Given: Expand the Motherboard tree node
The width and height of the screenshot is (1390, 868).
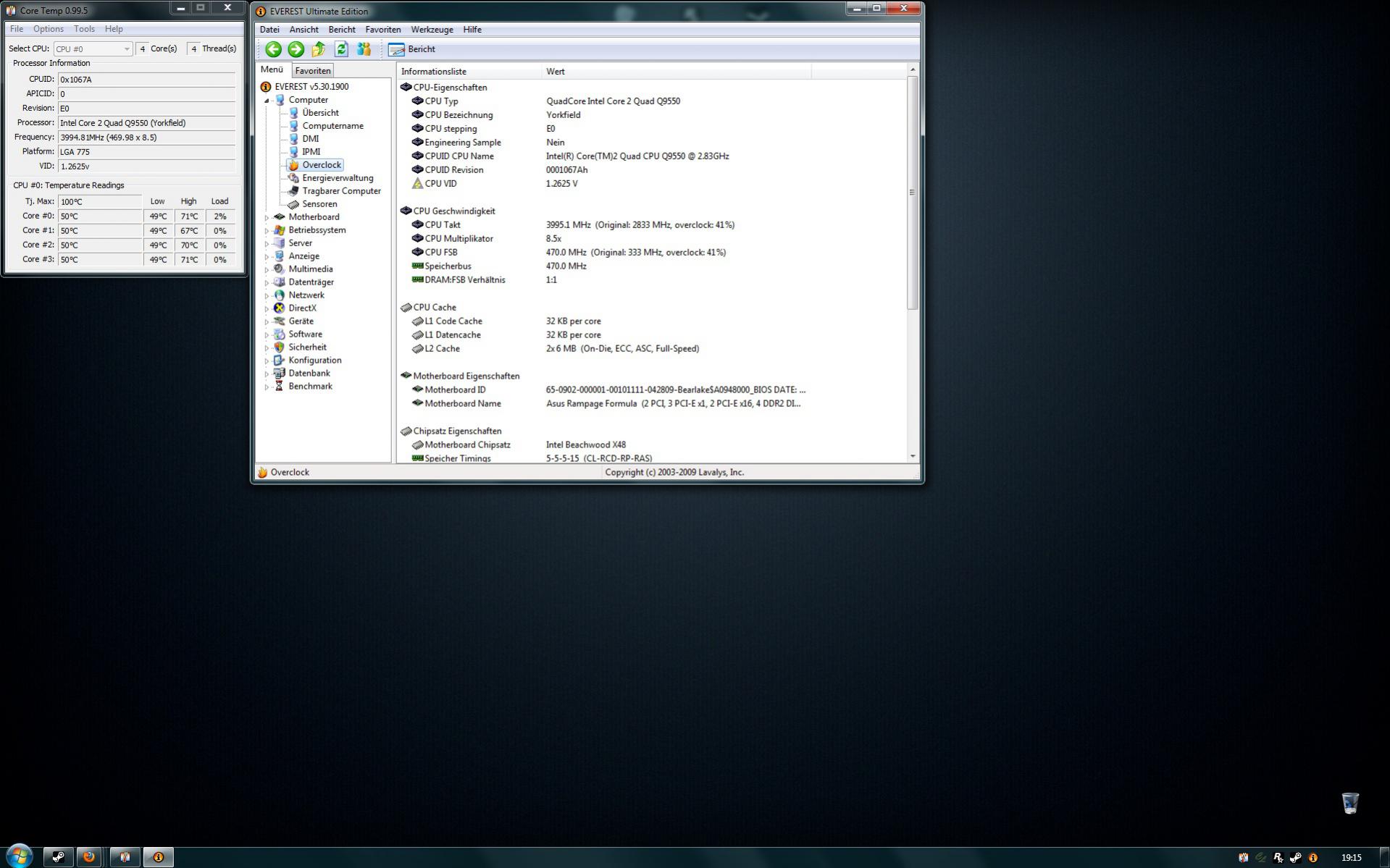Looking at the screenshot, I should tap(267, 218).
